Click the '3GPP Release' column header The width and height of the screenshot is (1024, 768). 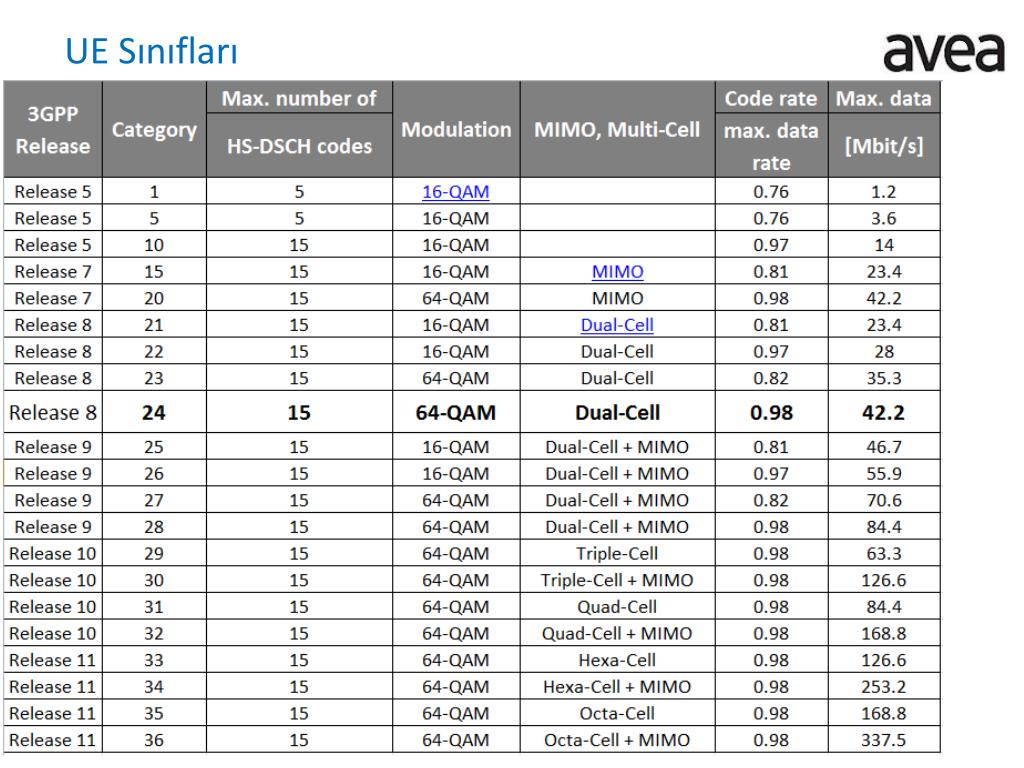coord(53,129)
